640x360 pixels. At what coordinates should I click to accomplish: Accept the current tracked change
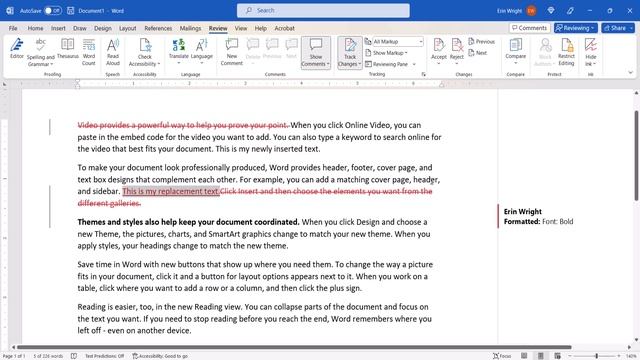pos(439,48)
